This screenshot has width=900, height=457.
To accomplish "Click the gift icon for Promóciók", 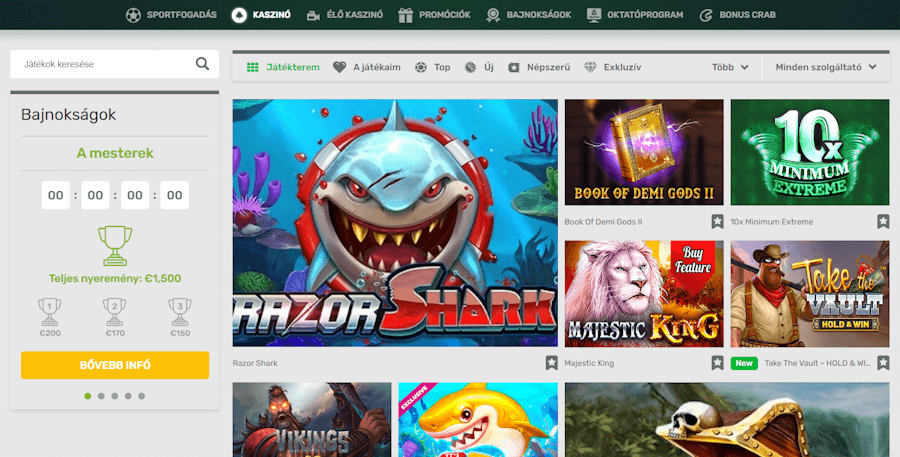I will tap(405, 15).
